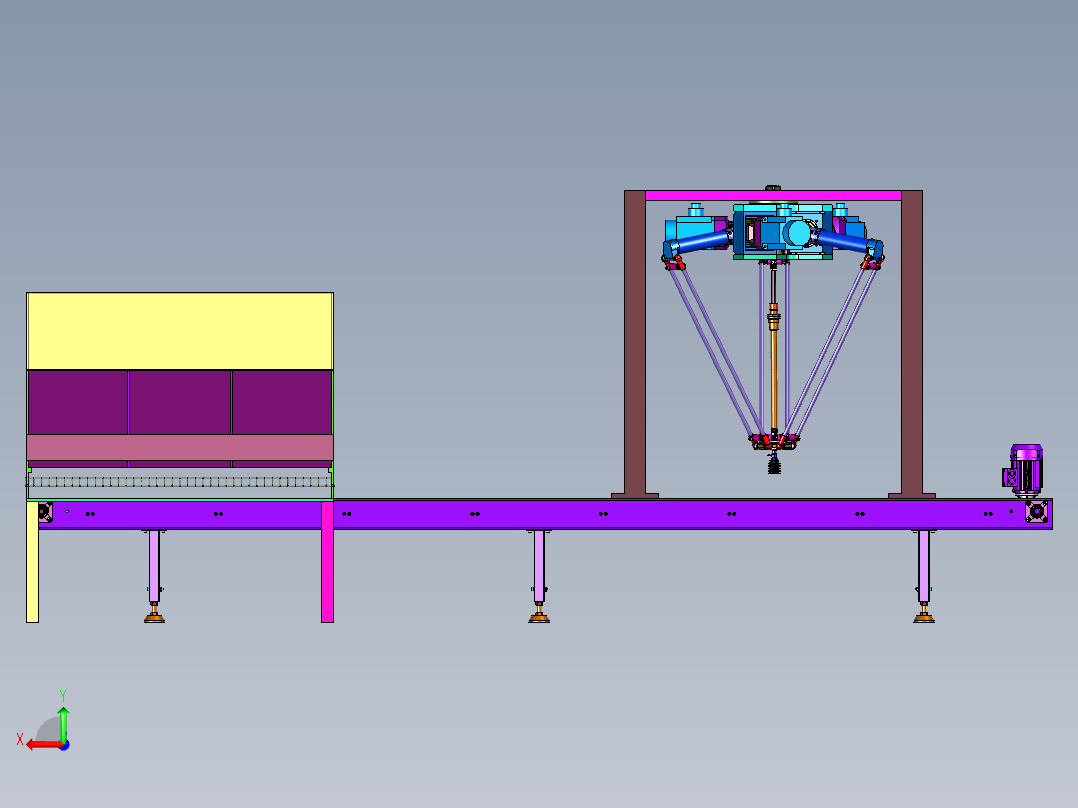The image size is (1078, 808).
Task: Select the yellow top cover of the tunnel hood
Action: 180,331
